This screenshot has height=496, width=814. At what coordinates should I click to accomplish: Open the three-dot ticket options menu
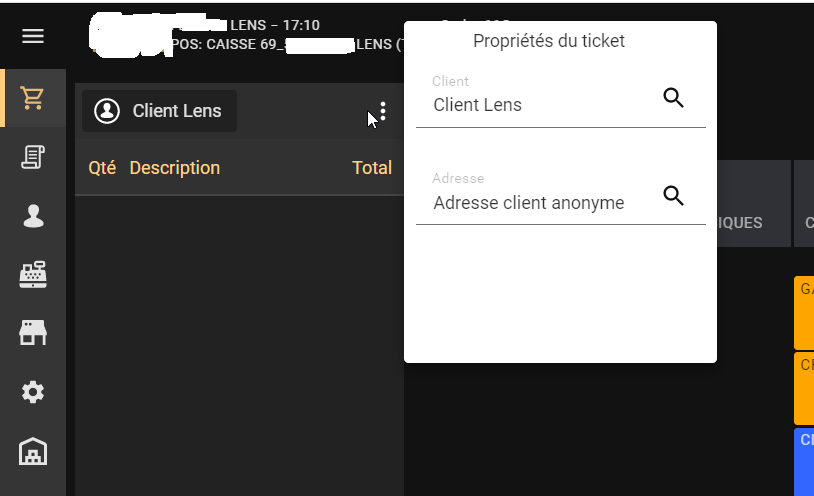[383, 111]
